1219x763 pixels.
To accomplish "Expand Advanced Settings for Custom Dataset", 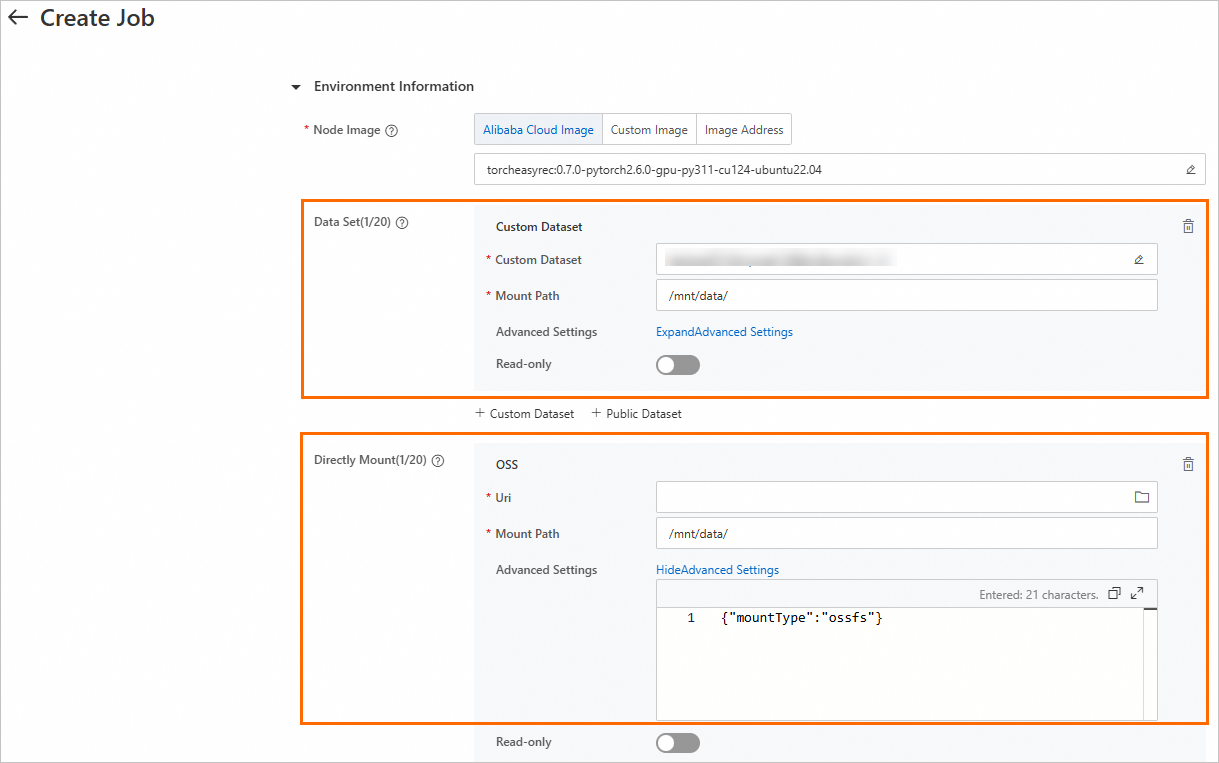I will (x=724, y=332).
